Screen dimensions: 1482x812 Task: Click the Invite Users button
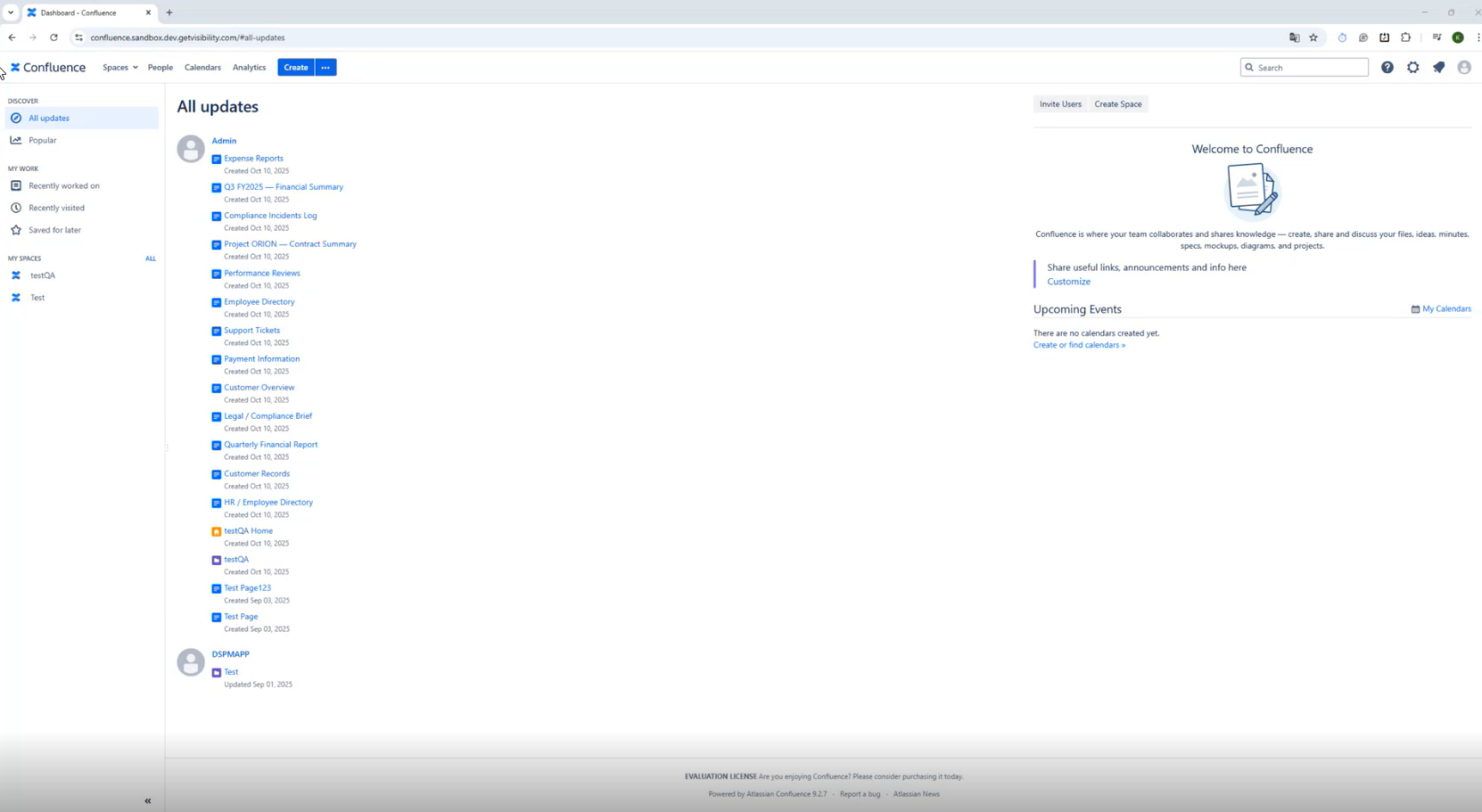pos(1059,104)
